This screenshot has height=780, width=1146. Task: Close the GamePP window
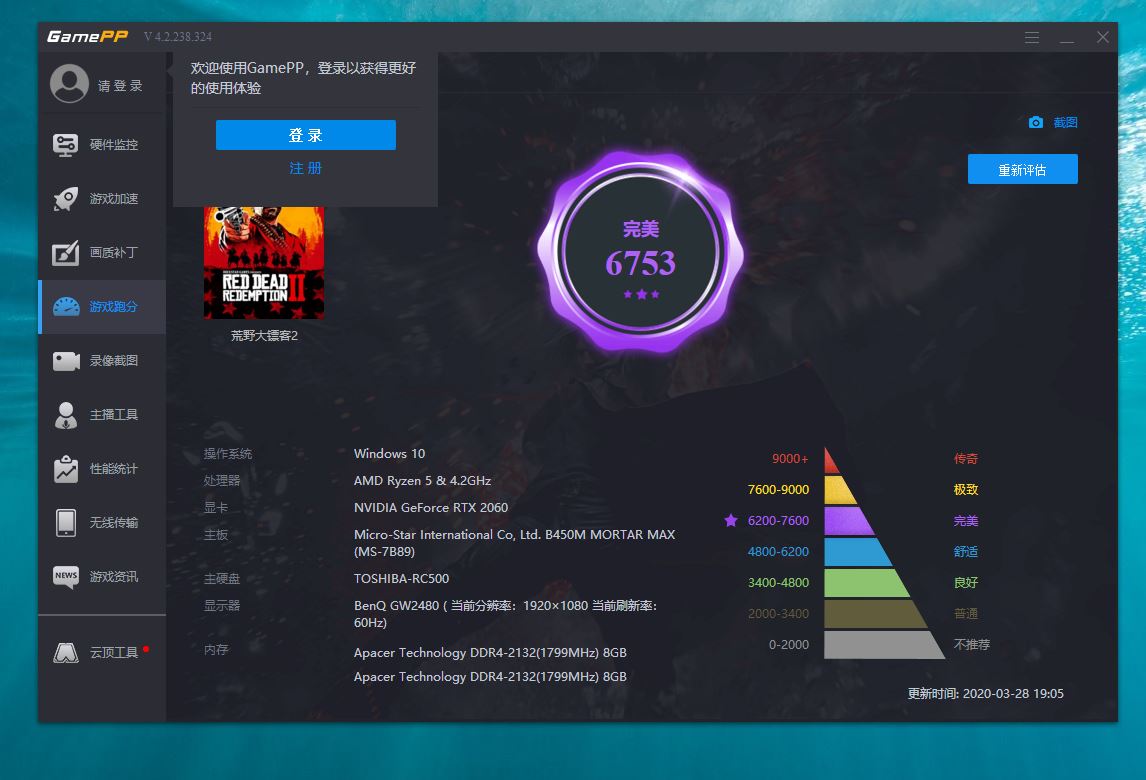1103,37
